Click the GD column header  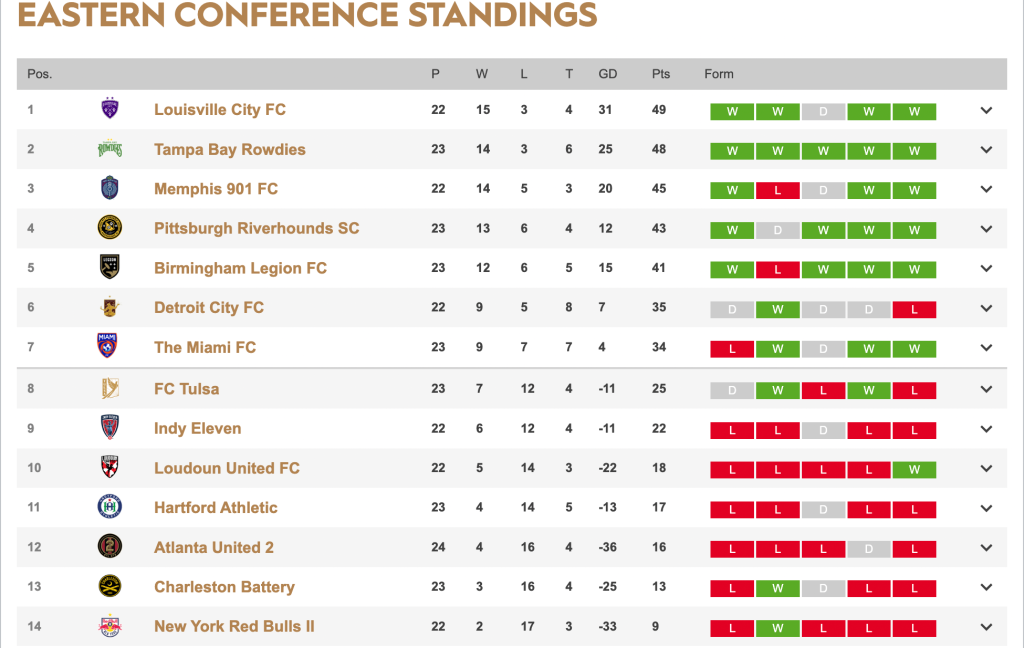tap(607, 74)
